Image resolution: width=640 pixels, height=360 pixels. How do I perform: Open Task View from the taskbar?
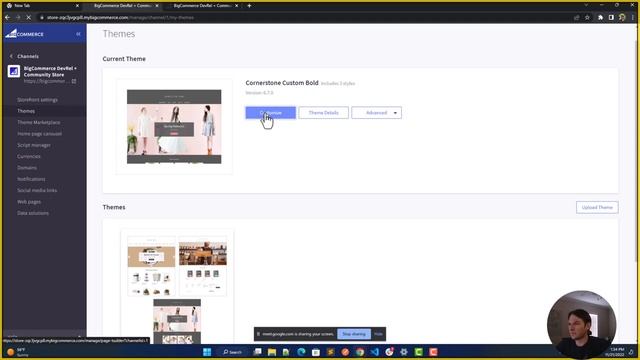257,352
